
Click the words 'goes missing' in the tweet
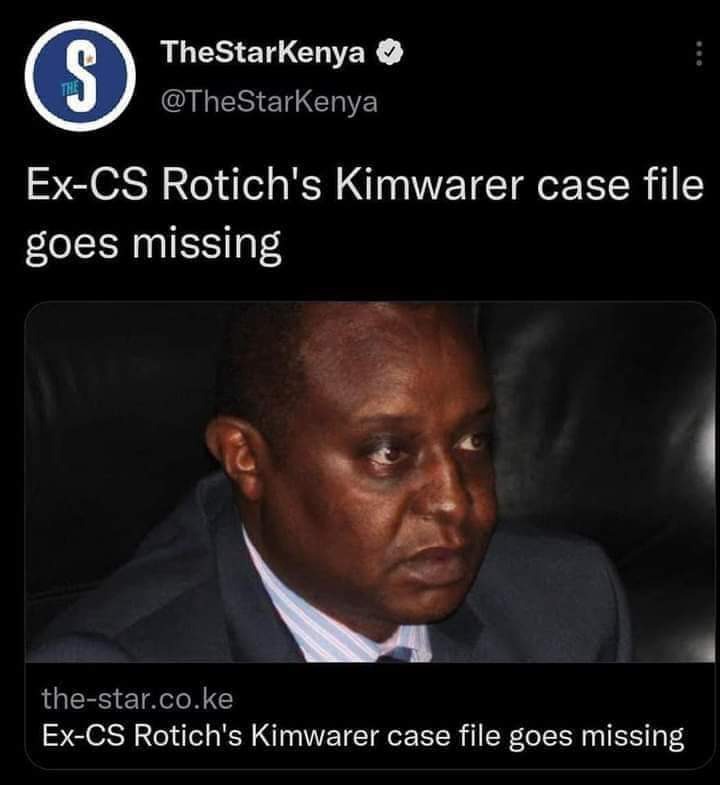153,244
